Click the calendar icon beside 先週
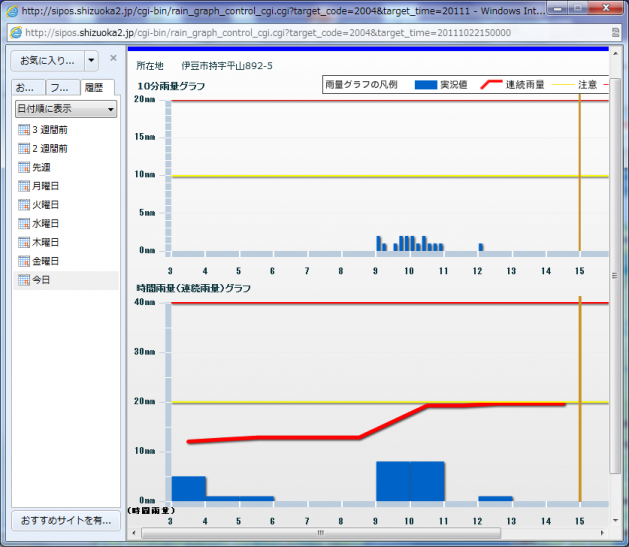The width and height of the screenshot is (629, 547). point(24,167)
